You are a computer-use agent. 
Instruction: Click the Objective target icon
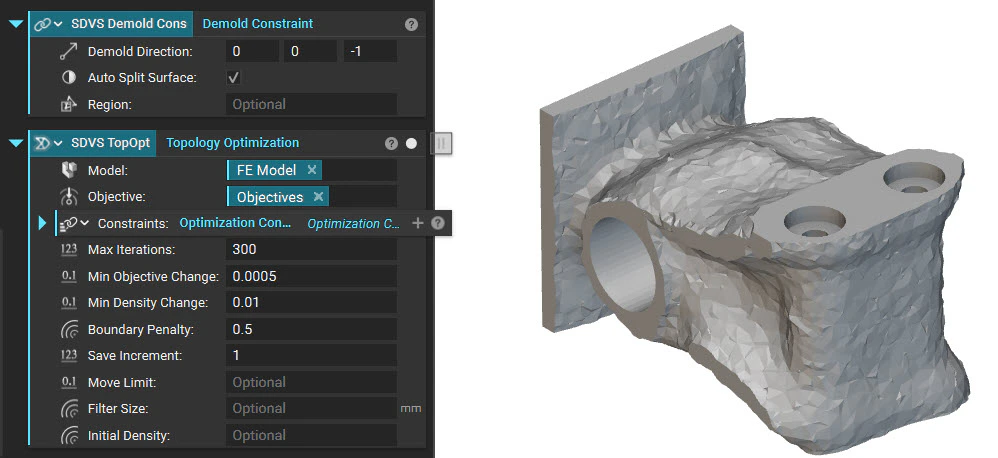point(69,197)
